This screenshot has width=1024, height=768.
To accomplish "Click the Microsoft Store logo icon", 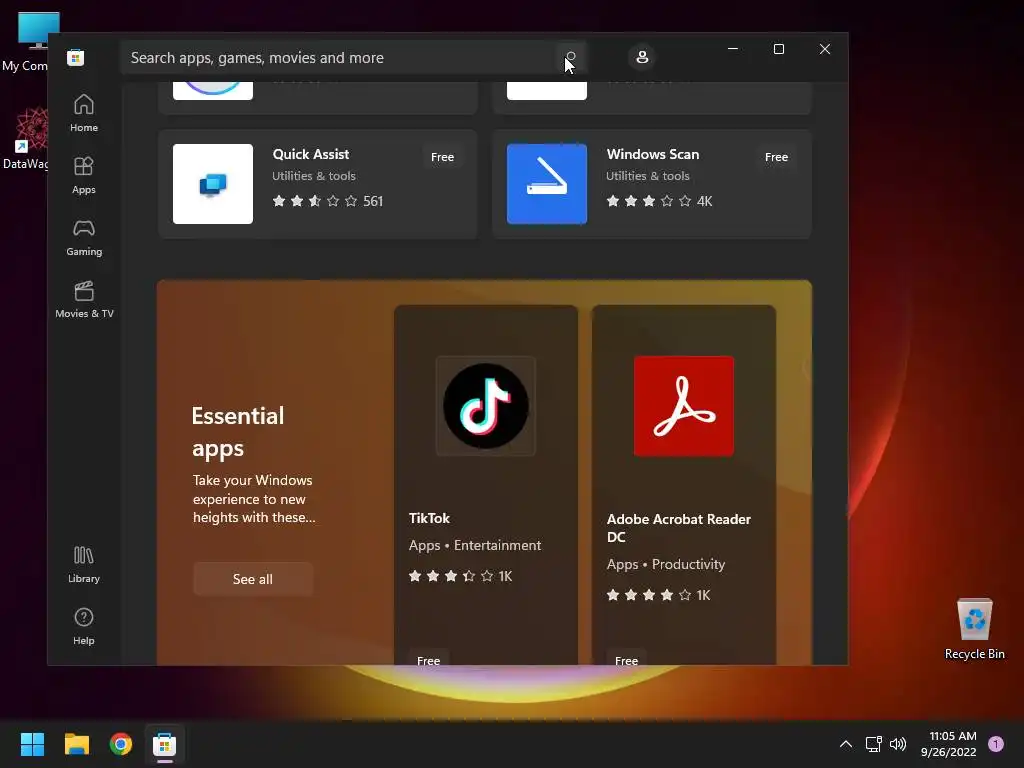I will [76, 58].
